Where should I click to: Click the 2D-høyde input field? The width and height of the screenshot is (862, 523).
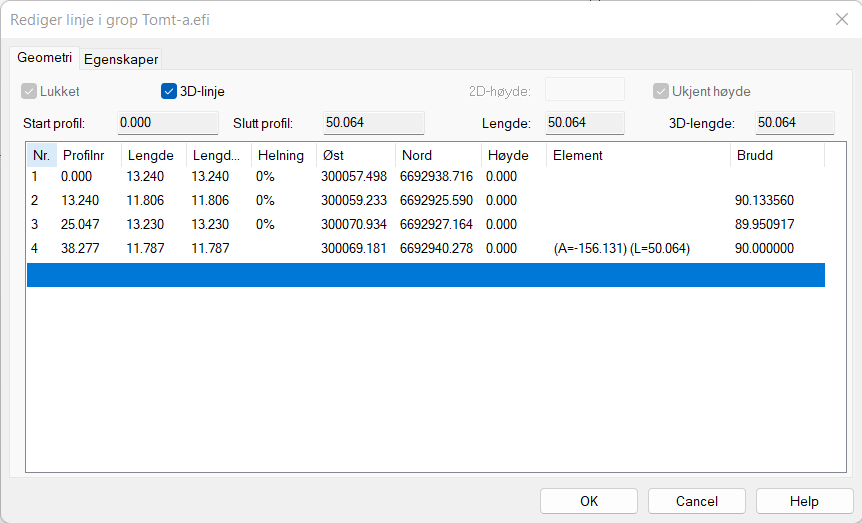pyautogui.click(x=584, y=90)
